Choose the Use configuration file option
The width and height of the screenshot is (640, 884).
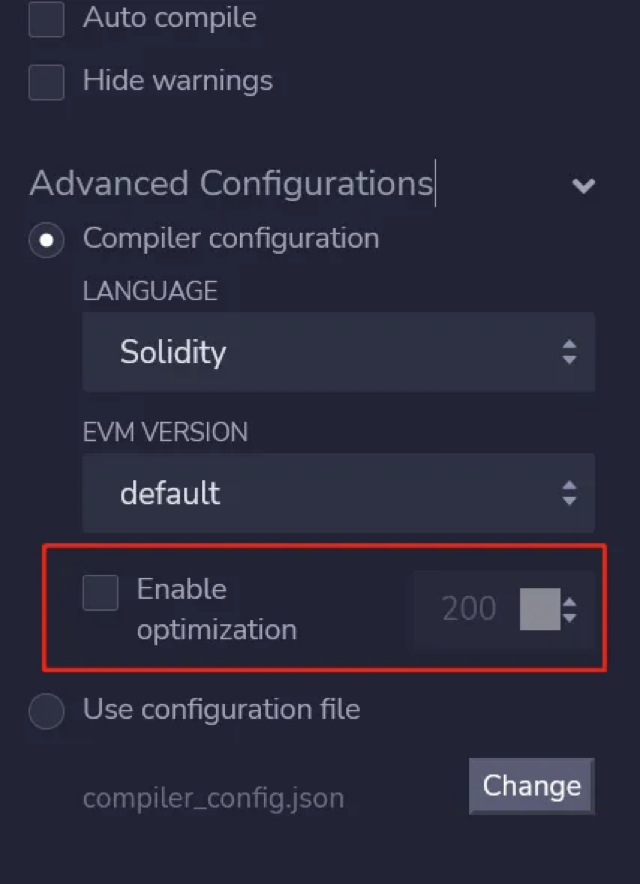coord(46,711)
